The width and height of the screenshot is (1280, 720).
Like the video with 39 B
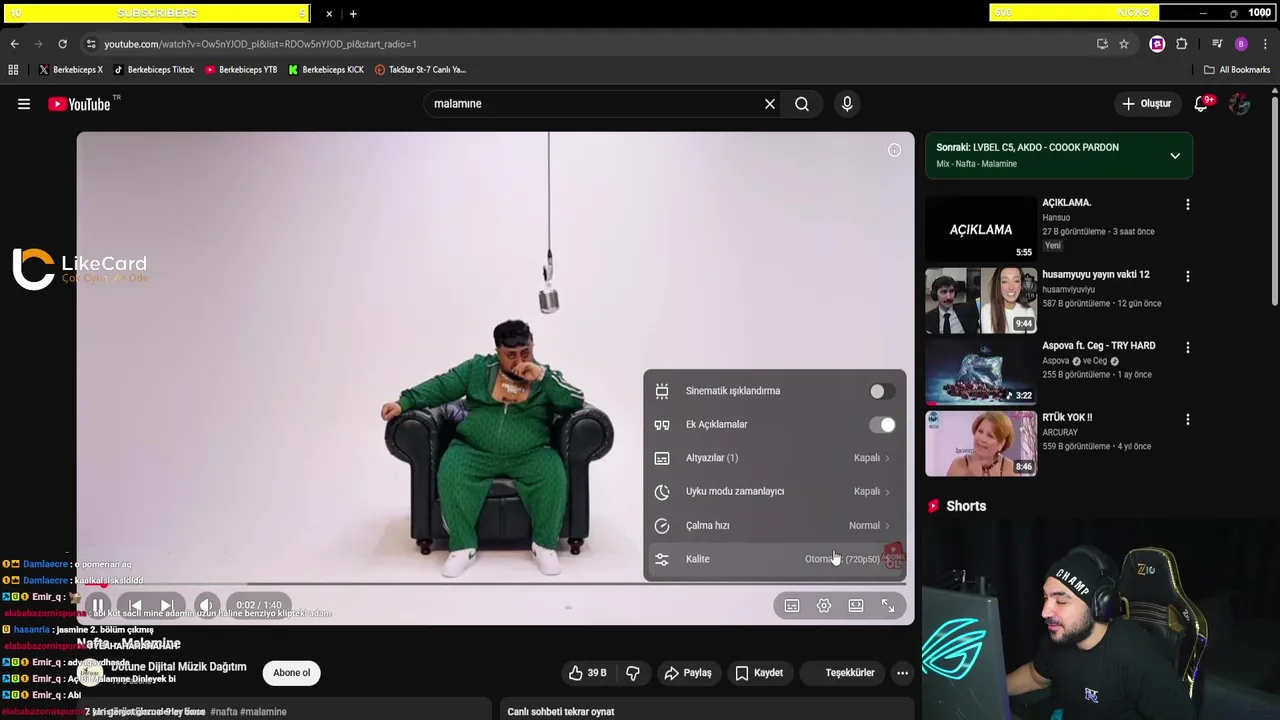point(587,673)
